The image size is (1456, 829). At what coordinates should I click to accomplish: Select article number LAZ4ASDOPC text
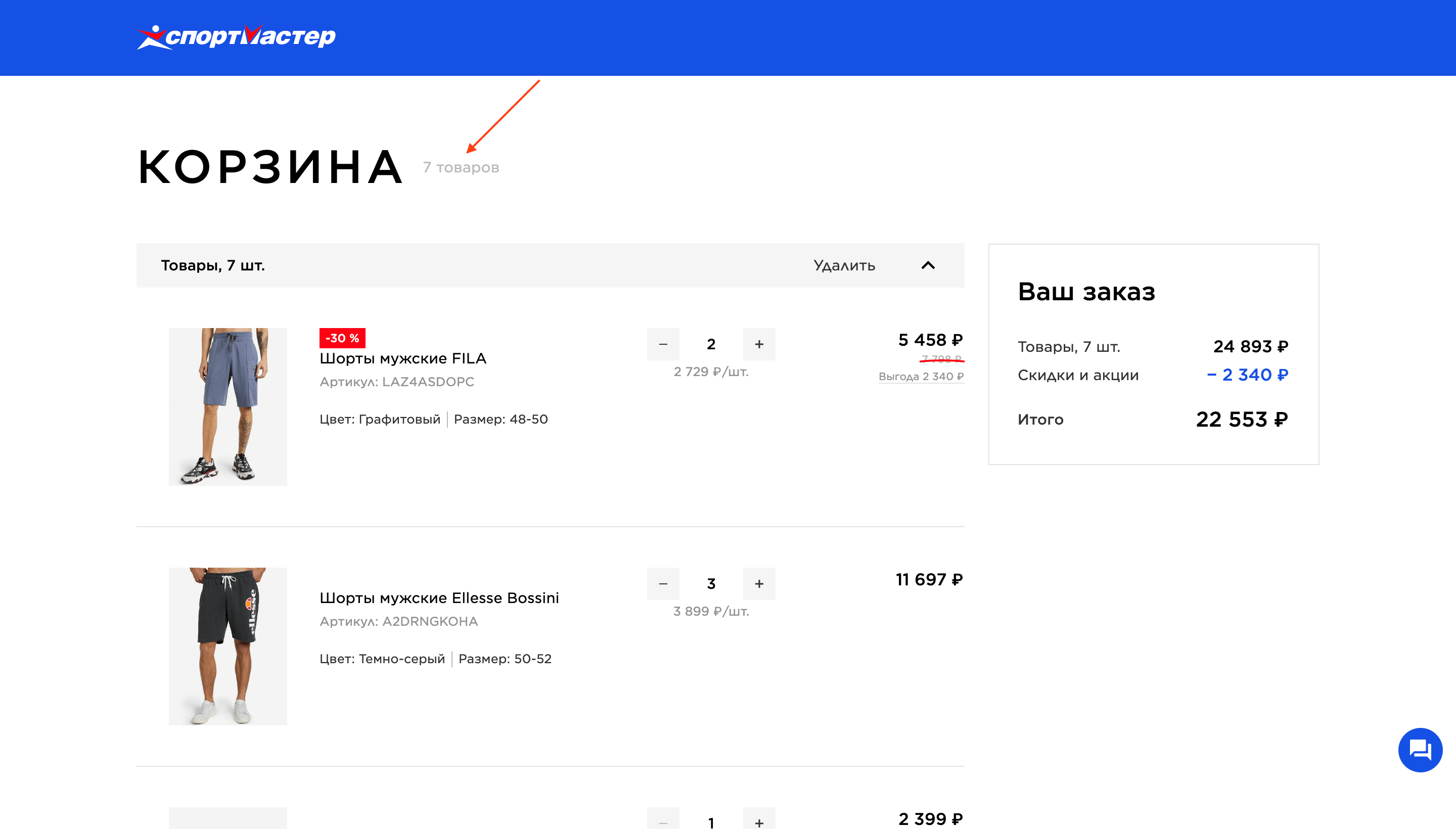pyautogui.click(x=428, y=382)
